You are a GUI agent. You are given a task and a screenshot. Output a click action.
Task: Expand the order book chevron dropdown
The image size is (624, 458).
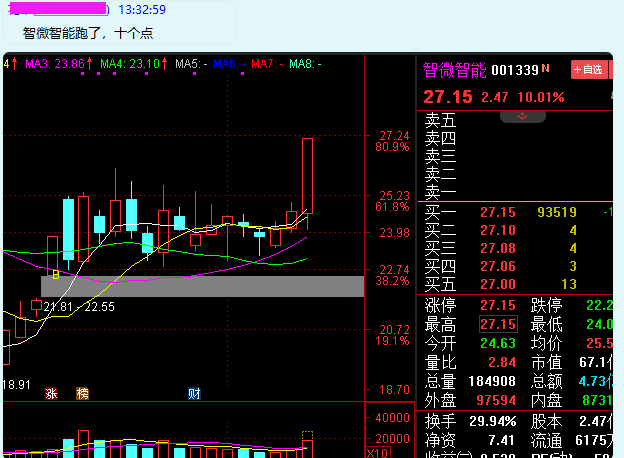[523, 116]
